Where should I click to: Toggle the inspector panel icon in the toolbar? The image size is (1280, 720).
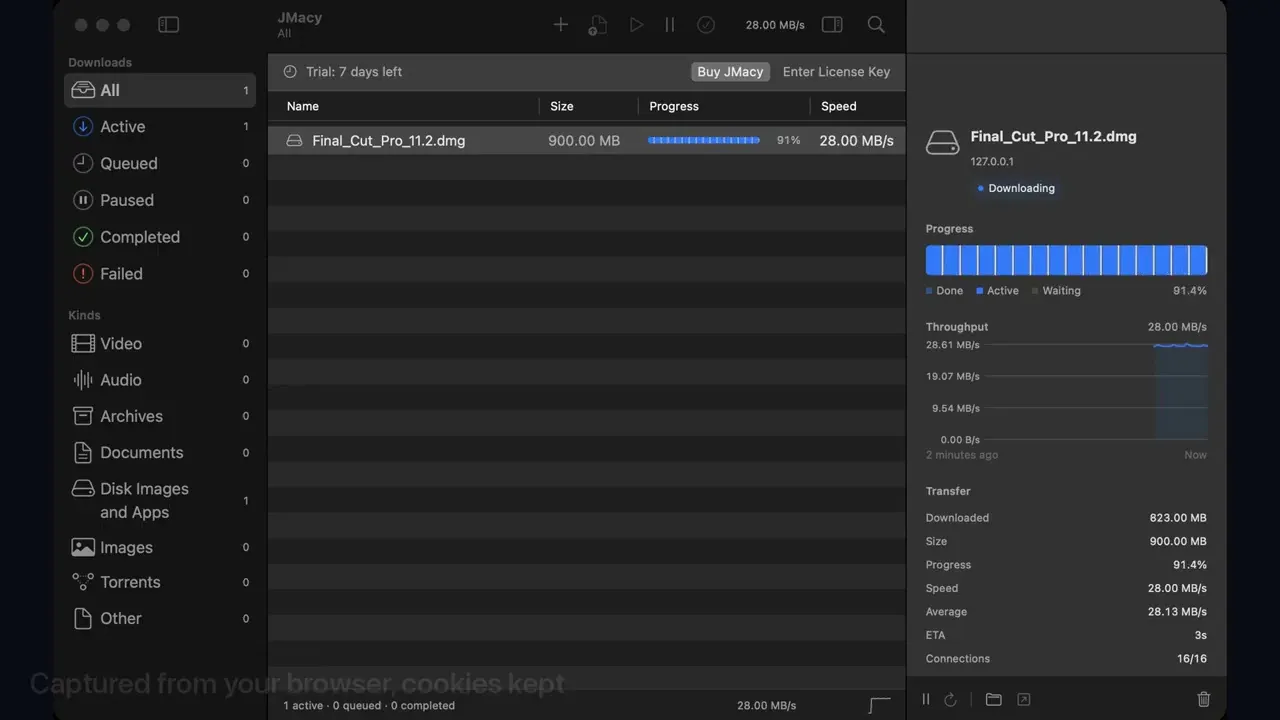(832, 25)
